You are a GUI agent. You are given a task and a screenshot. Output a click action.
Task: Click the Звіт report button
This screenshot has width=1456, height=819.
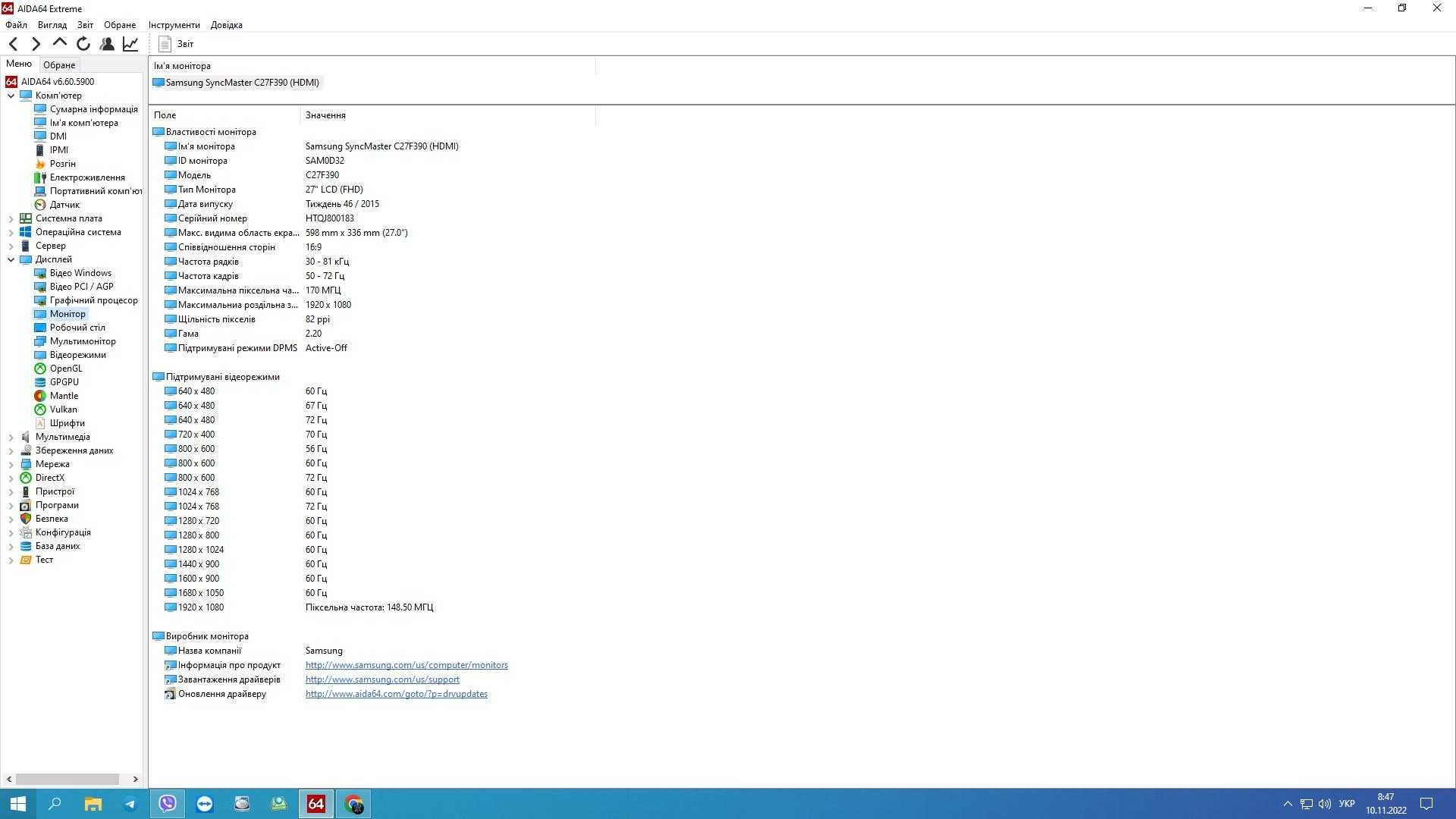point(176,44)
